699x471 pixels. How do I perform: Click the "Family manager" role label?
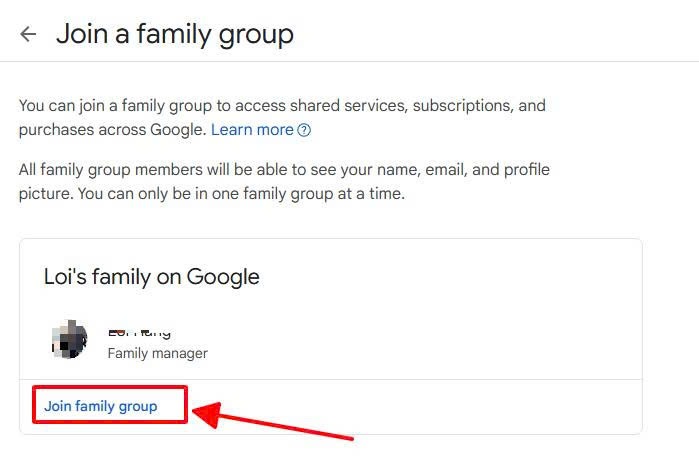tap(157, 353)
